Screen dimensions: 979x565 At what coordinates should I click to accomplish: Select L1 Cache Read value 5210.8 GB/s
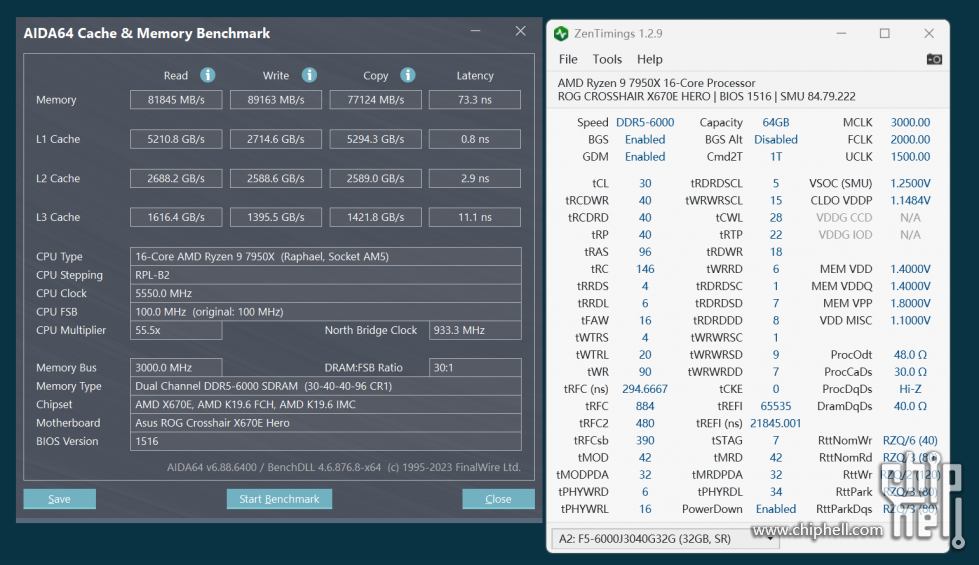point(176,139)
